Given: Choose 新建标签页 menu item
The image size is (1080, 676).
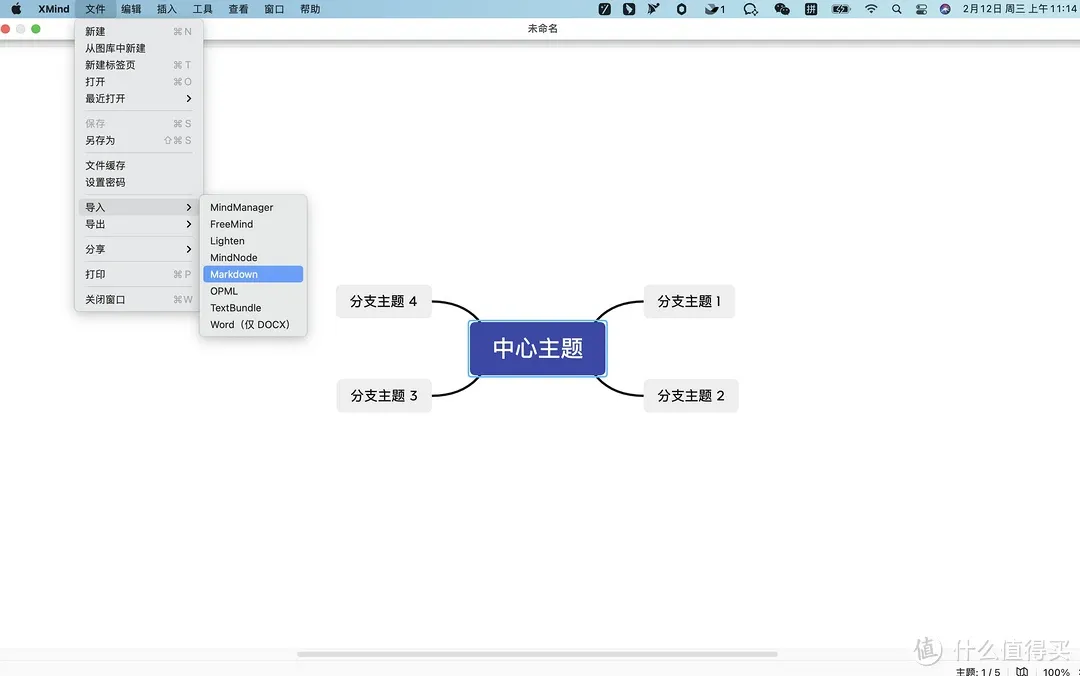Looking at the screenshot, I should coord(138,65).
